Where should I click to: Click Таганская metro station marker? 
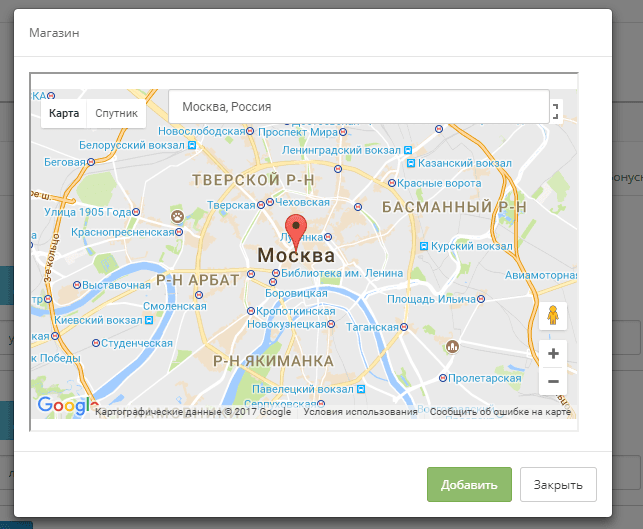pyautogui.click(x=404, y=327)
